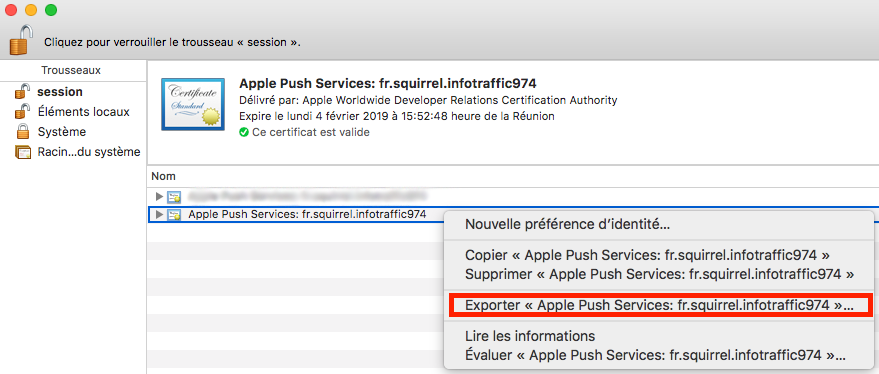Click the Trousseaux sidebar header
The image size is (879, 374).
point(71,71)
